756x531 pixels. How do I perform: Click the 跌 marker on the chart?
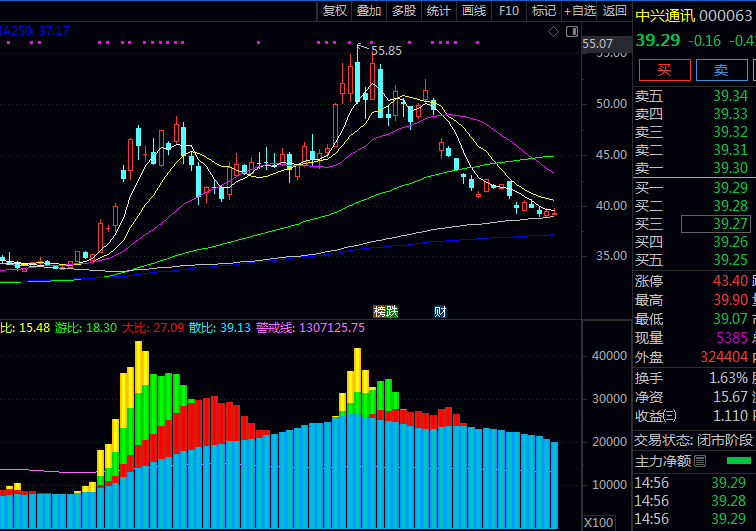(391, 311)
